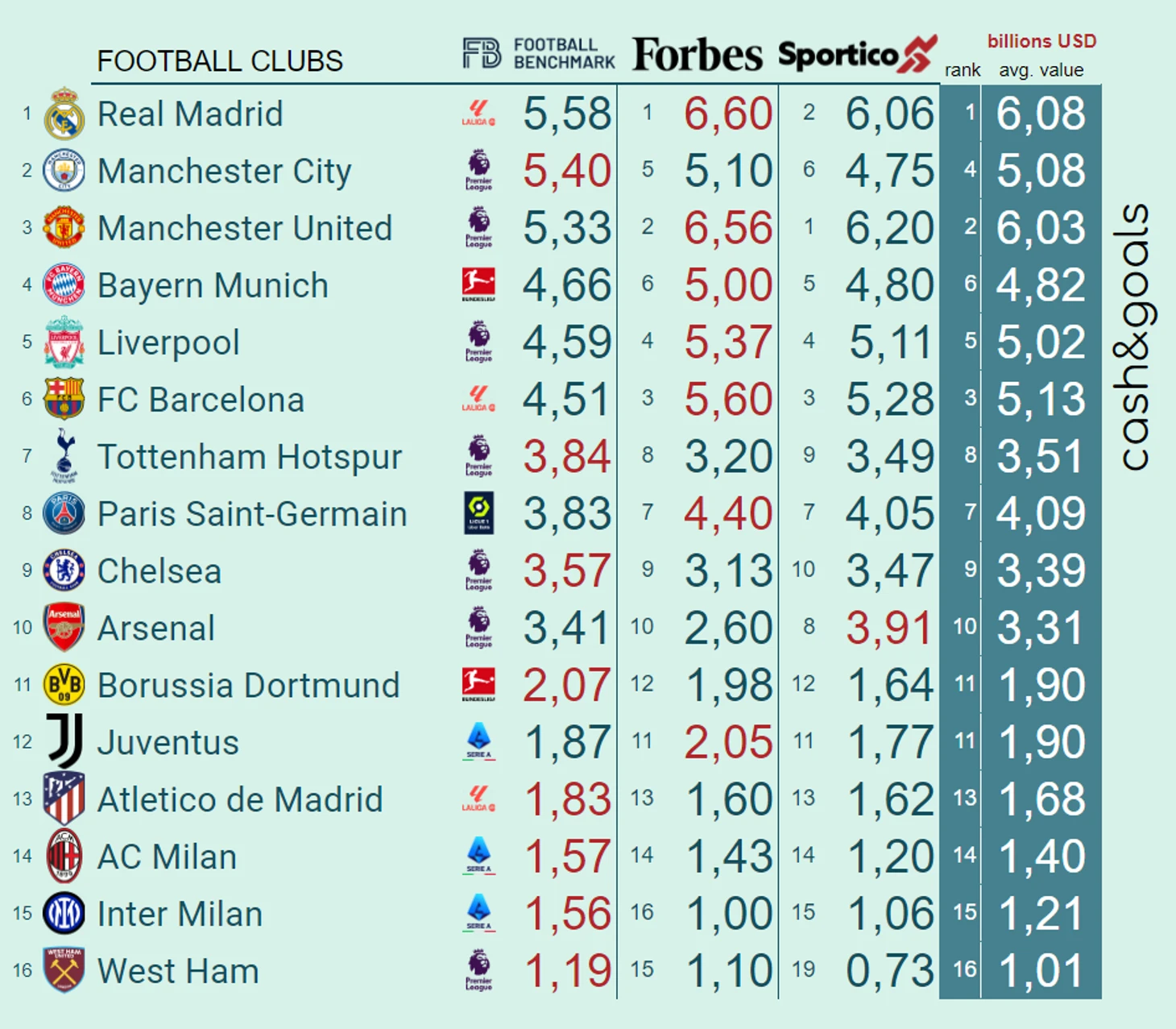This screenshot has width=1176, height=1029.
Task: Click LaLiga logo in Real Madrid row
Action: pos(478,113)
